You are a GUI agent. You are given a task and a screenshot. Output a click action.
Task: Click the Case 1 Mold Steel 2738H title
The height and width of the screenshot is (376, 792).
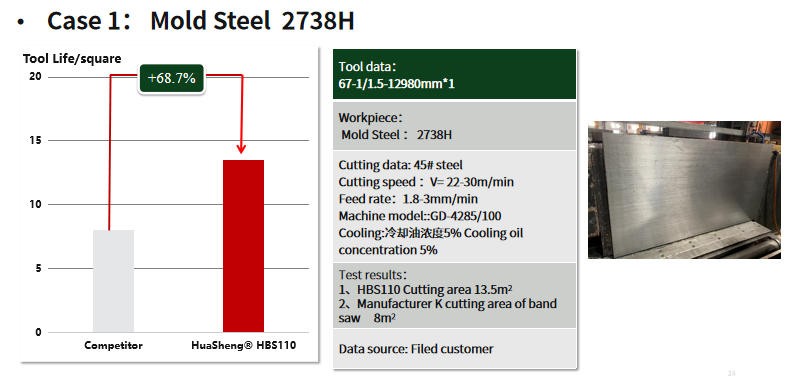tap(201, 21)
